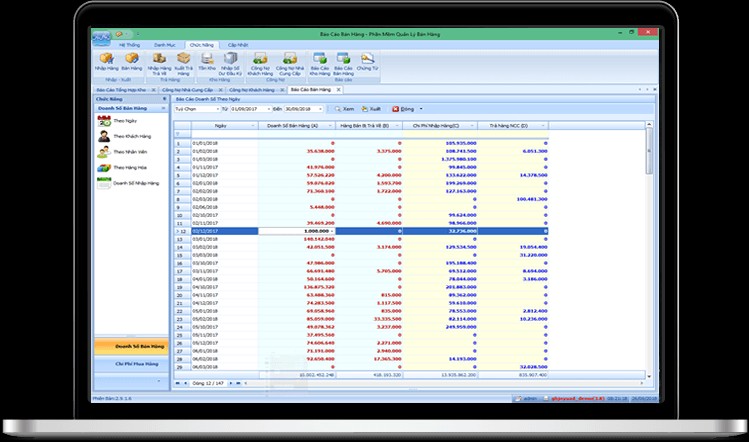Open Ngày column filter arrow
Screen dimensions: 749x442
253,126
